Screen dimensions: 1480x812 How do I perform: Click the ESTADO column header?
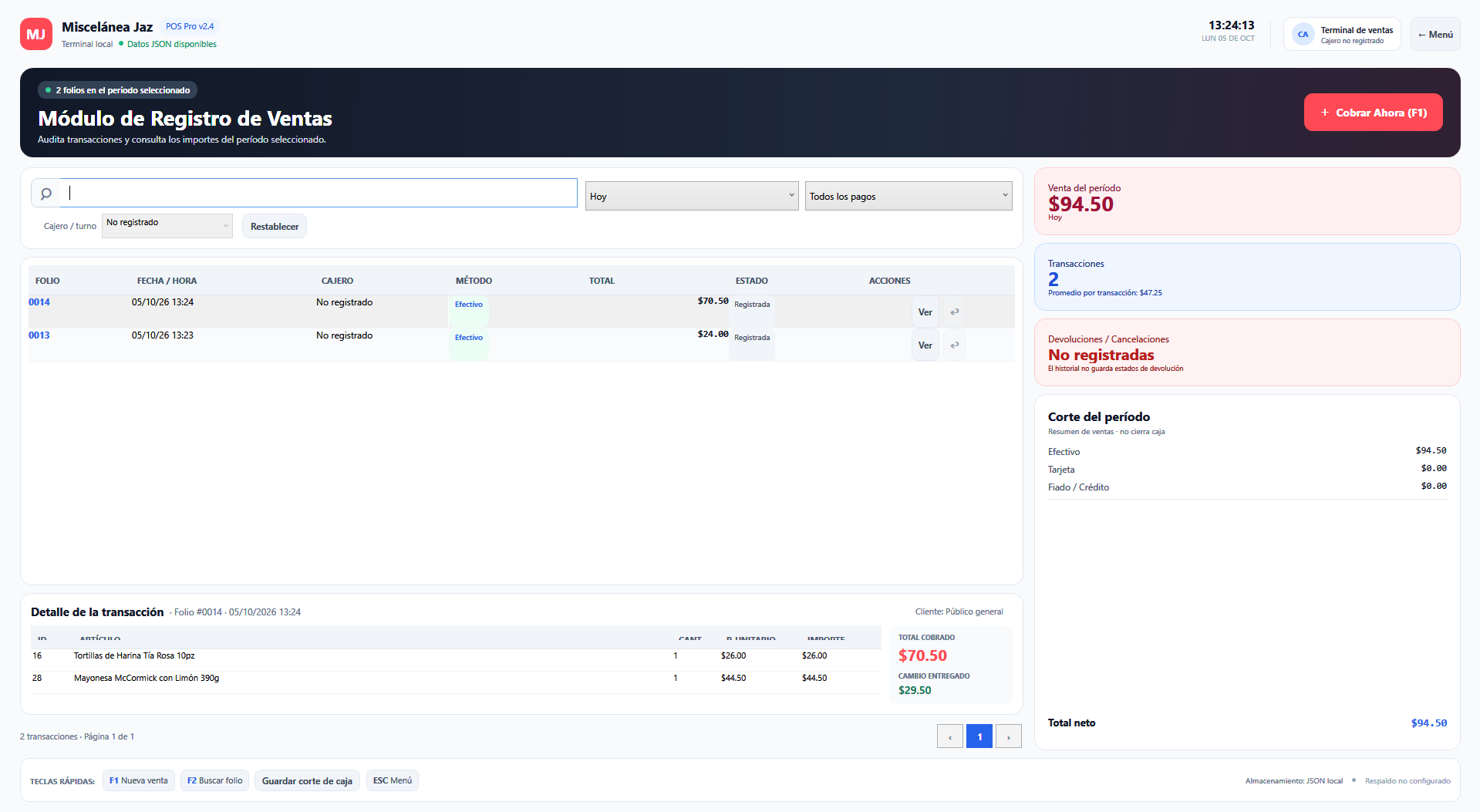(x=751, y=281)
